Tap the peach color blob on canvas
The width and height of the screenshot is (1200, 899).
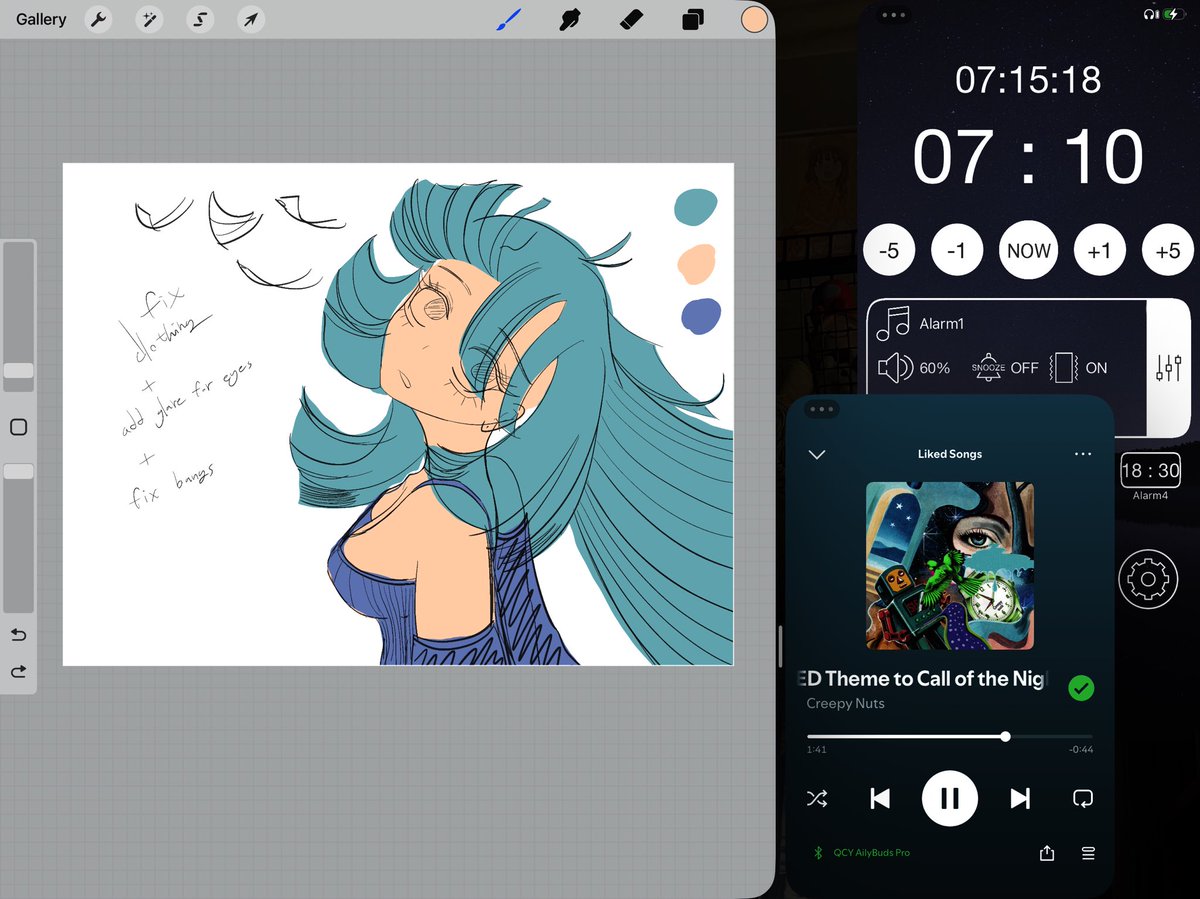696,263
